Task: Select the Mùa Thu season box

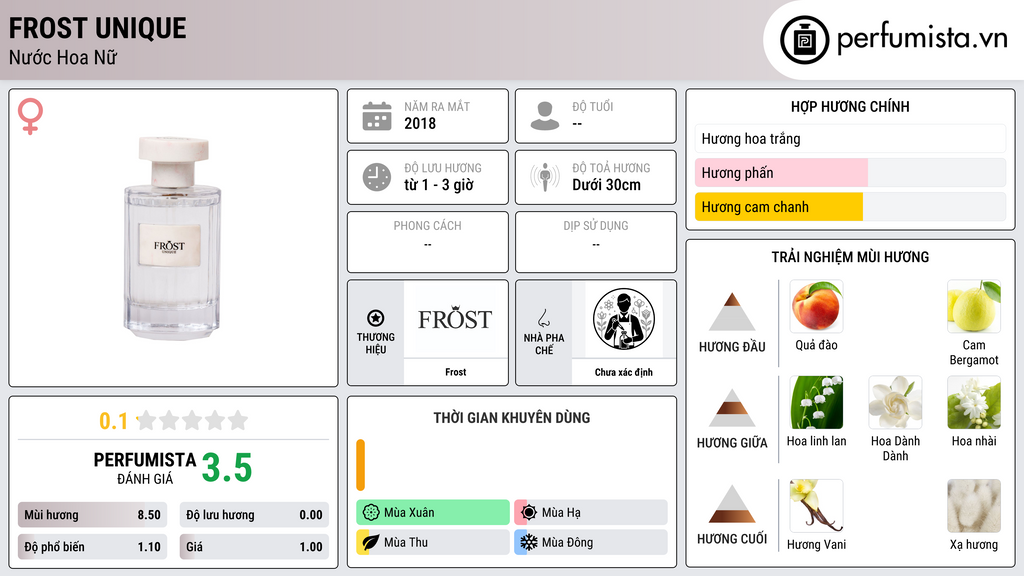Action: click(433, 542)
